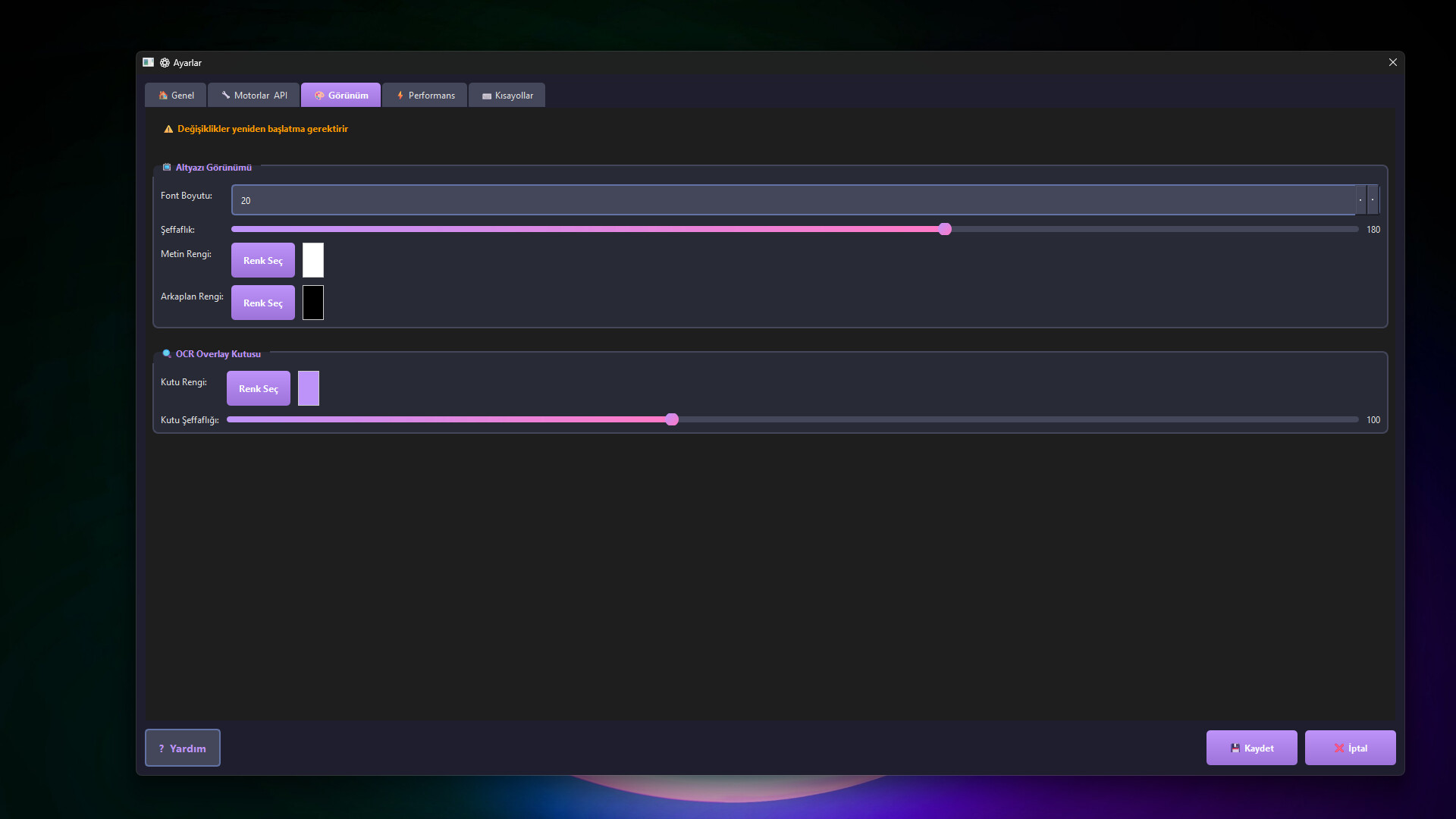Image resolution: width=1456 pixels, height=819 pixels.
Task: Click Renk Seç for Arkaplan Rengi
Action: pos(263,303)
